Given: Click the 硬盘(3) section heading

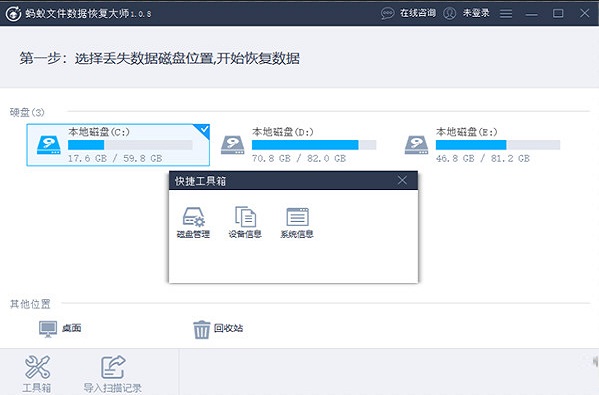Looking at the screenshot, I should [27, 112].
